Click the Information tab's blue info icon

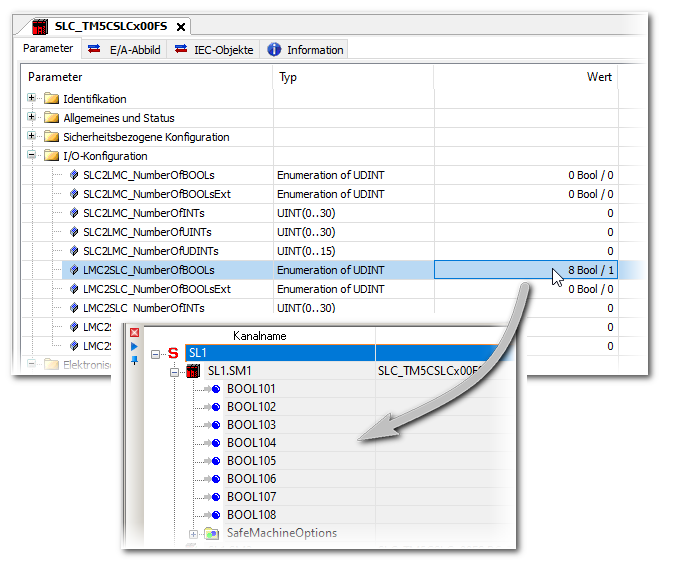274,50
